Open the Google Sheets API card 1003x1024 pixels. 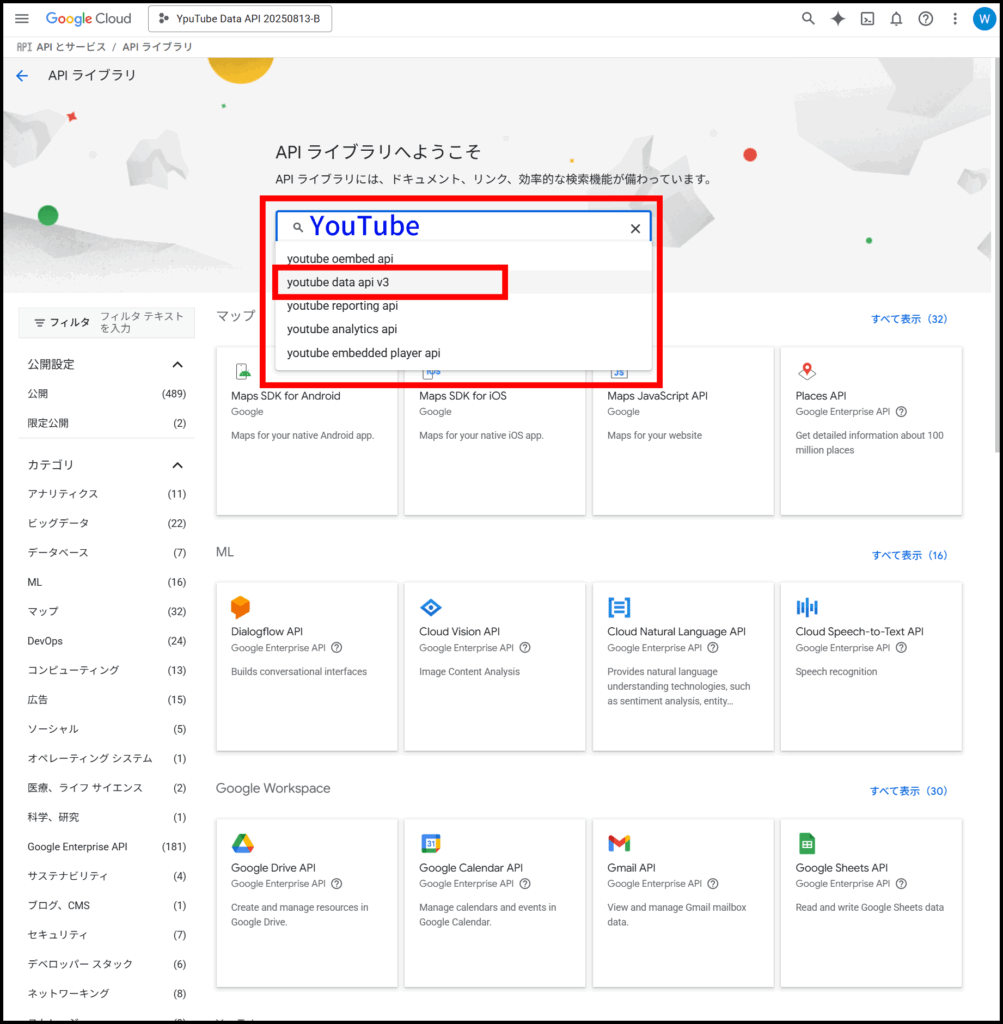click(x=871, y=903)
